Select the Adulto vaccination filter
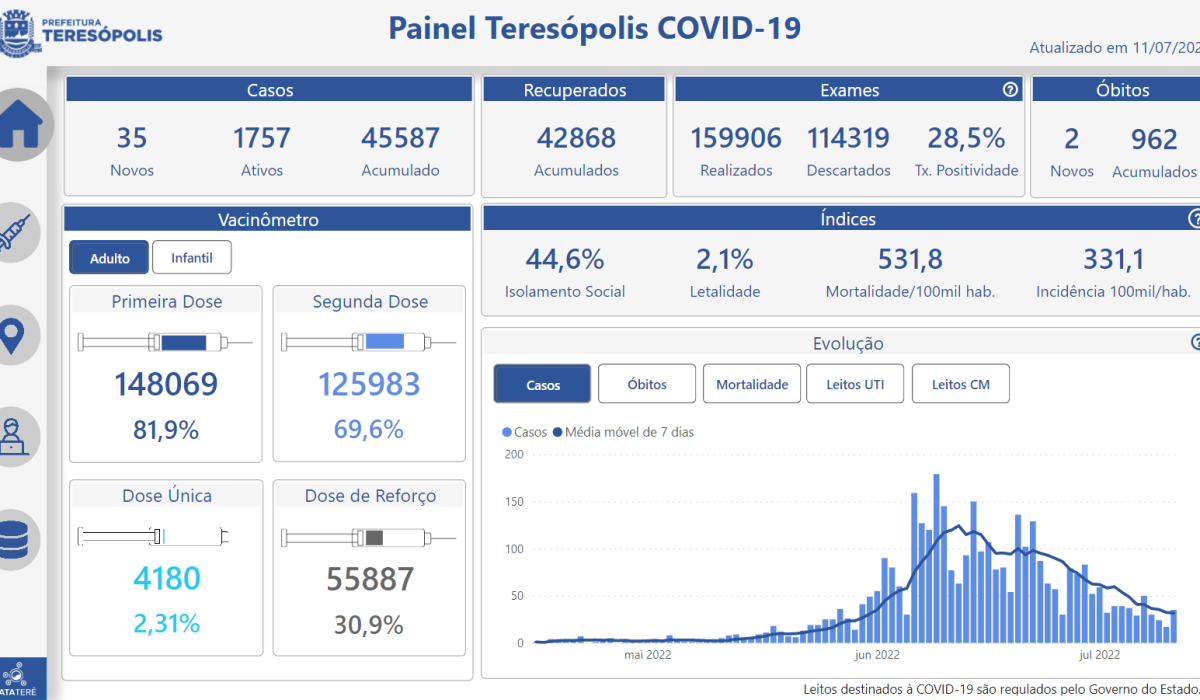The height and width of the screenshot is (700, 1200). click(x=109, y=258)
